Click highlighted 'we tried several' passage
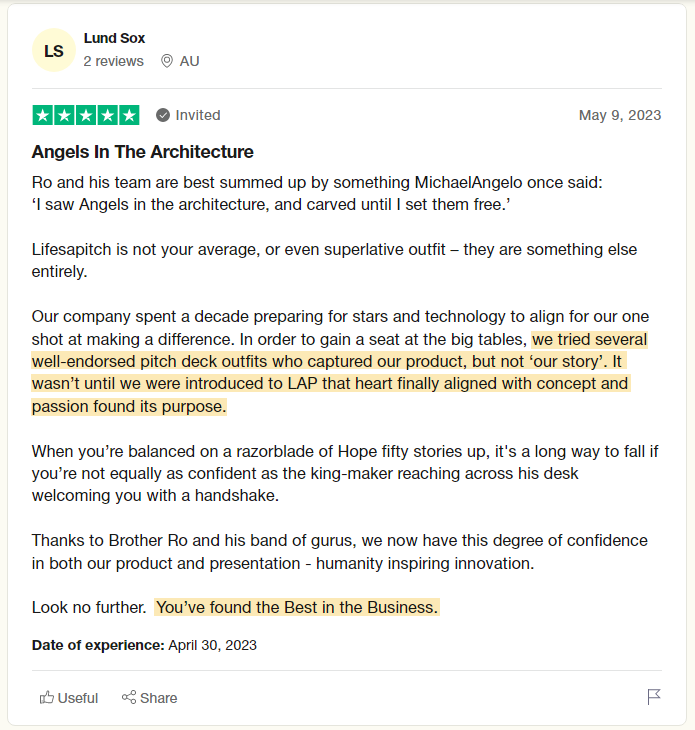Viewport: 695px width, 730px height. click(x=589, y=338)
